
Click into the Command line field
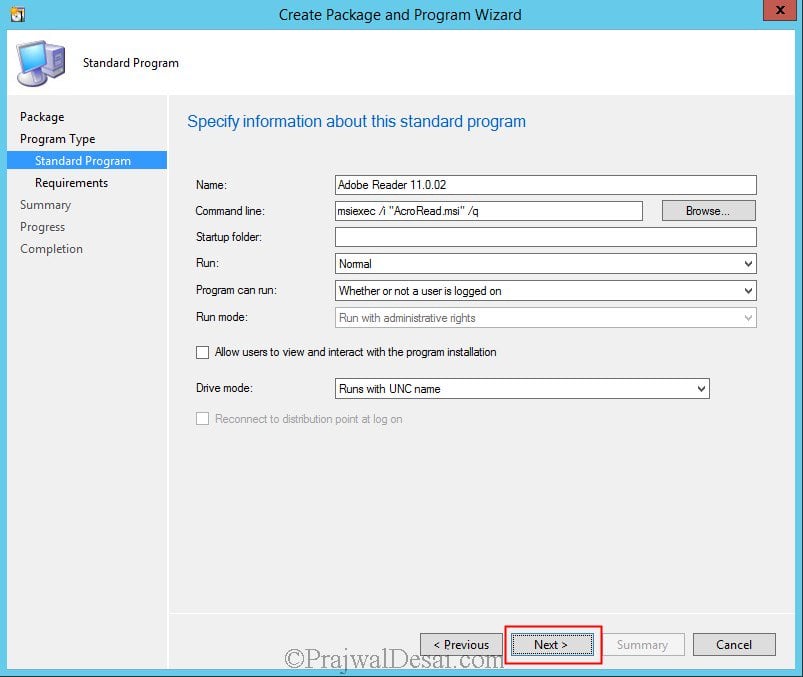[489, 211]
